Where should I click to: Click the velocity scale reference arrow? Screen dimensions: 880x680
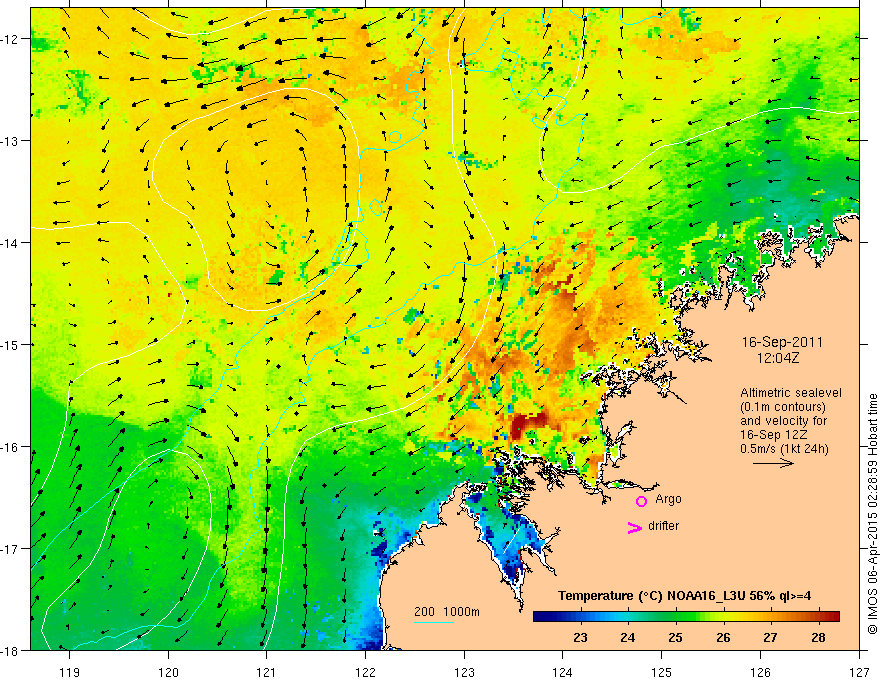(x=773, y=463)
